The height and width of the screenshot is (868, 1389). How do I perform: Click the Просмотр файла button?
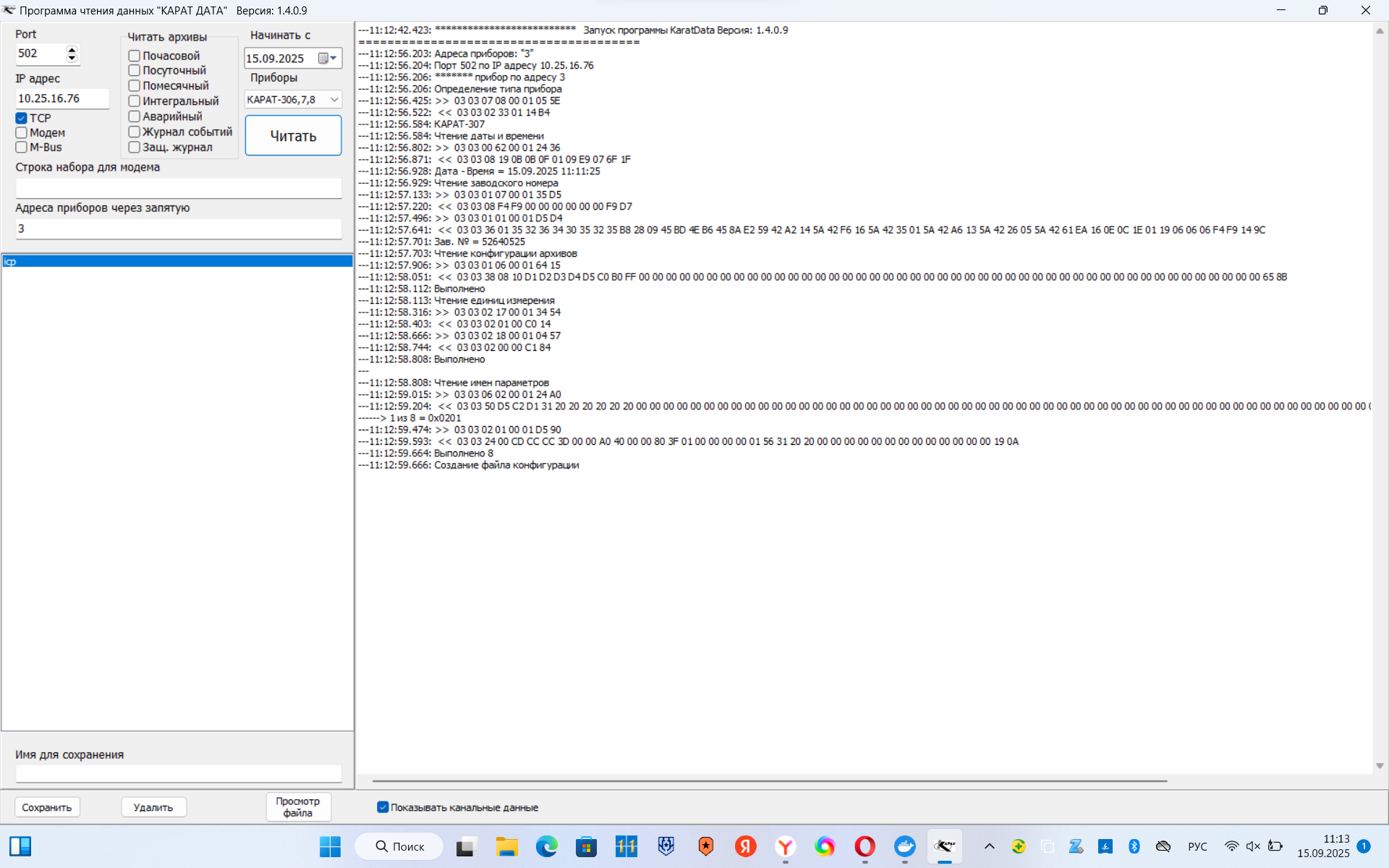[298, 807]
